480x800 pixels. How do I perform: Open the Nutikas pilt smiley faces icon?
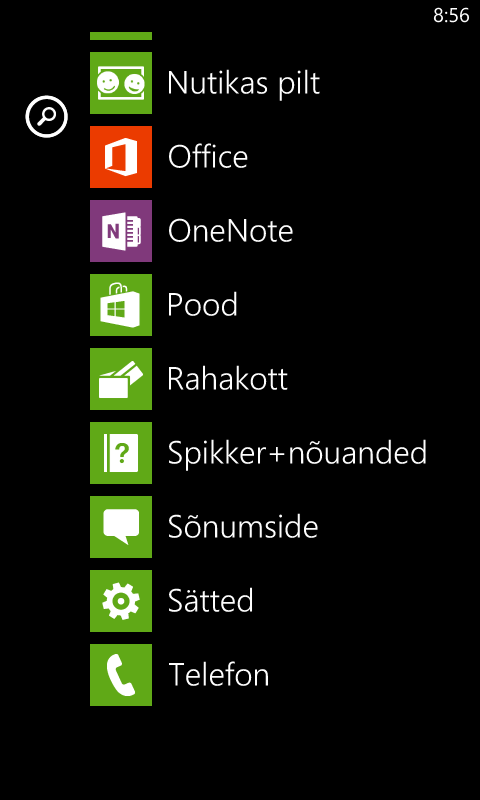121,83
